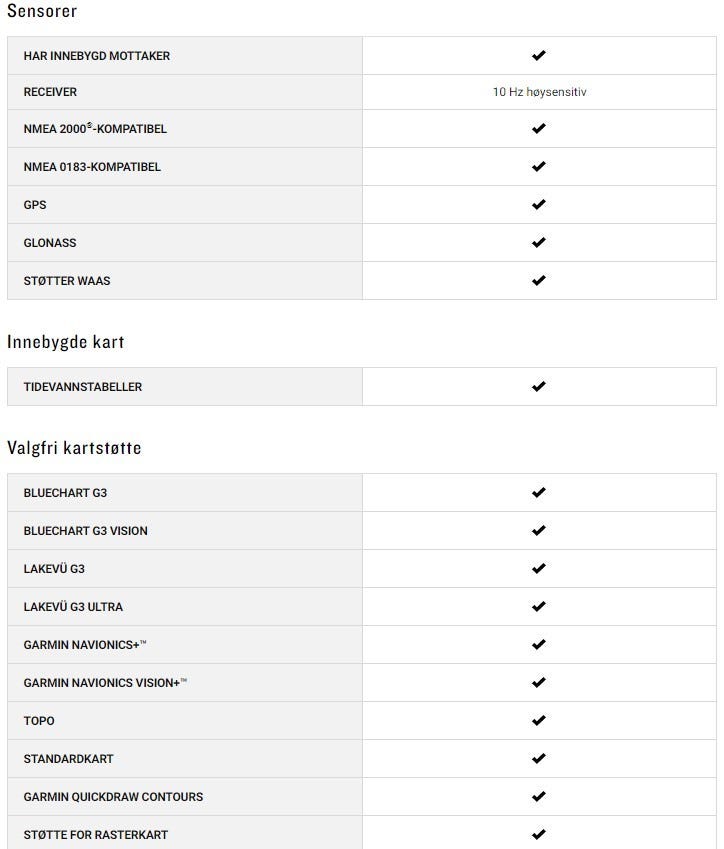Click the Valgfri kartstøtte heading
The width and height of the screenshot is (724, 849).
coord(74,448)
